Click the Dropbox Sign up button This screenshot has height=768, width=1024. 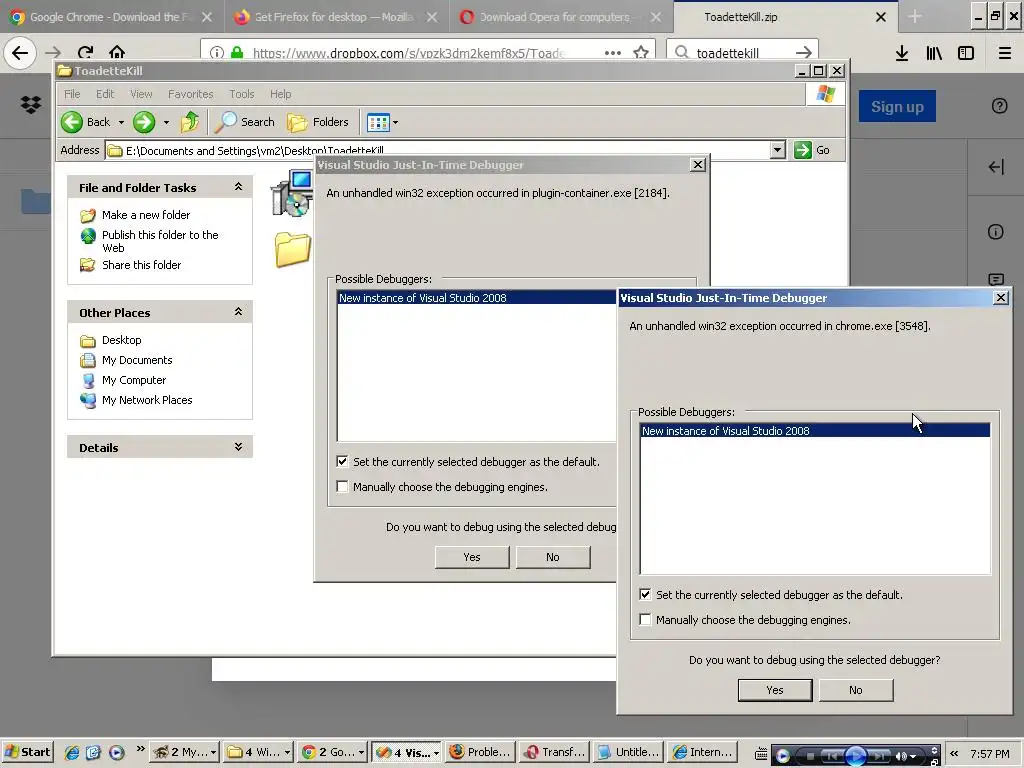(897, 106)
